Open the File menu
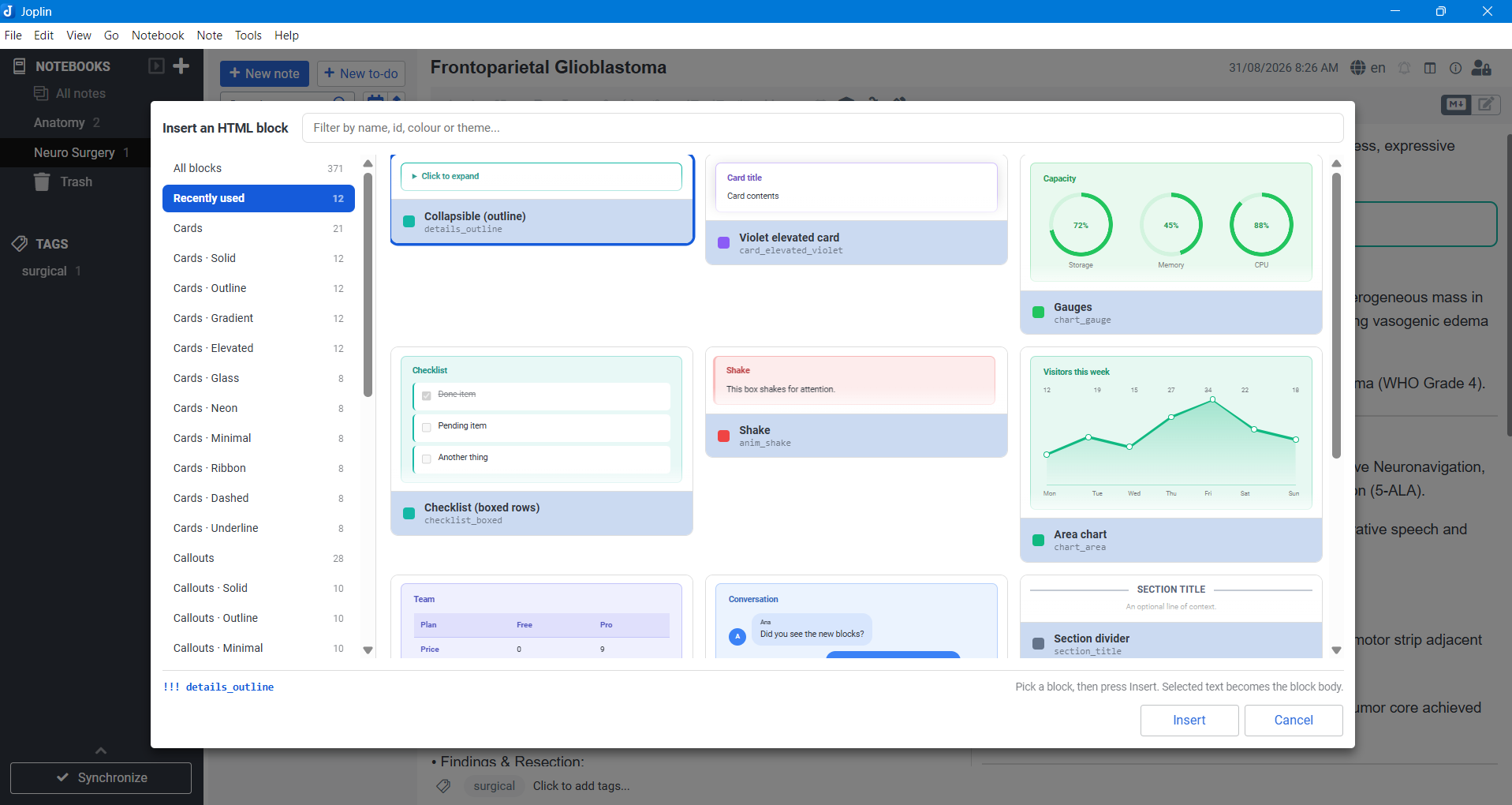 (x=13, y=36)
